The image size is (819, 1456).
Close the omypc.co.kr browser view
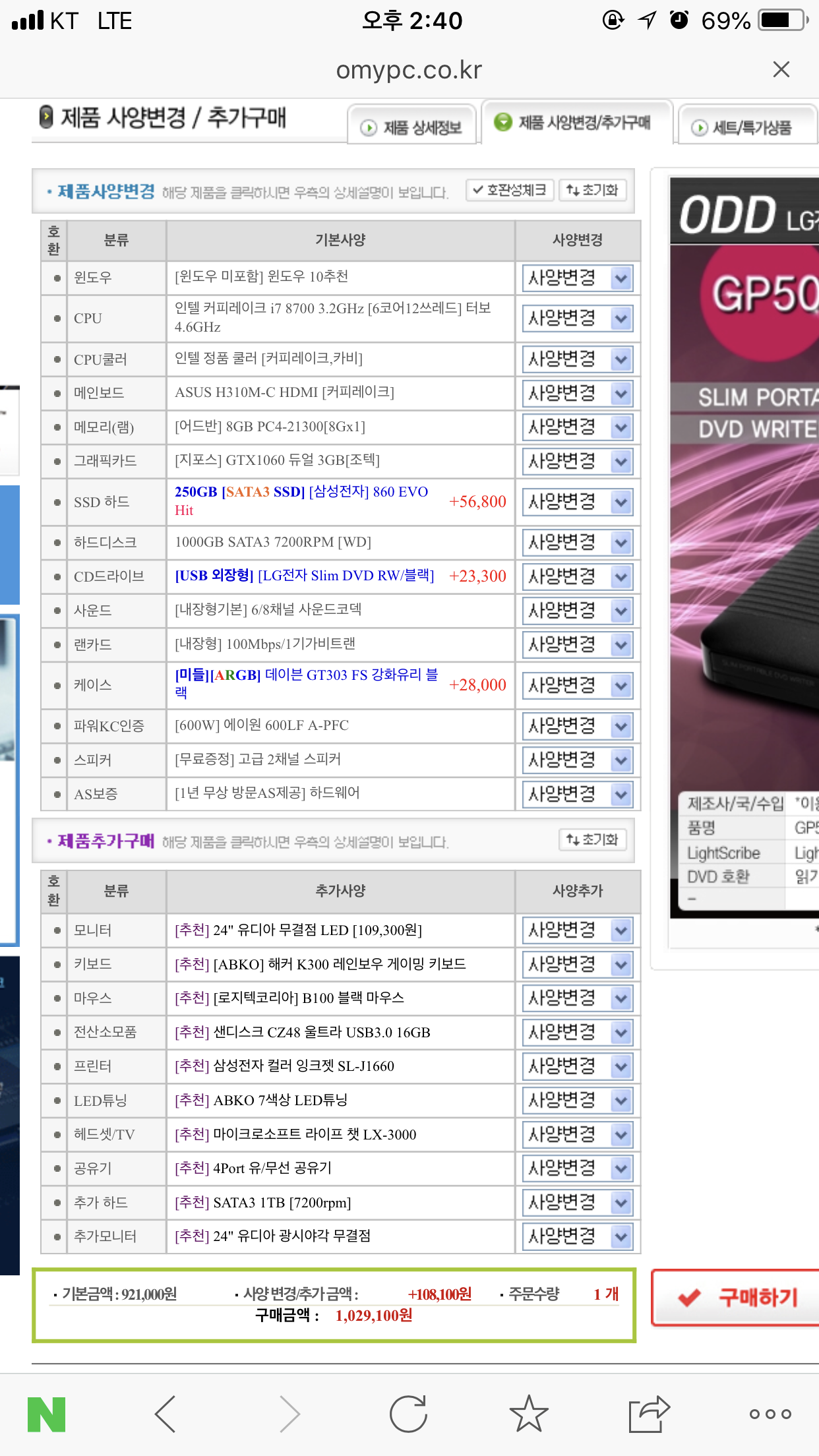tap(781, 69)
